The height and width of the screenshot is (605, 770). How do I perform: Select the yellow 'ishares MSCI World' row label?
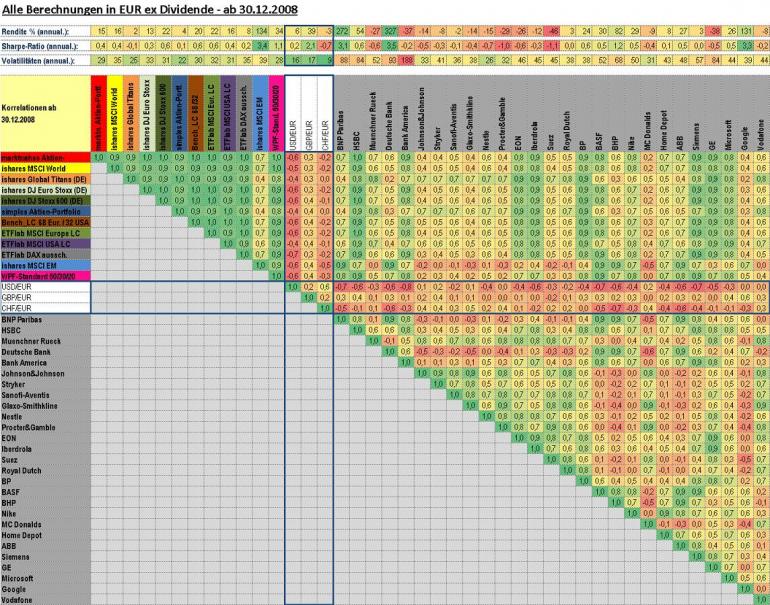(x=46, y=168)
